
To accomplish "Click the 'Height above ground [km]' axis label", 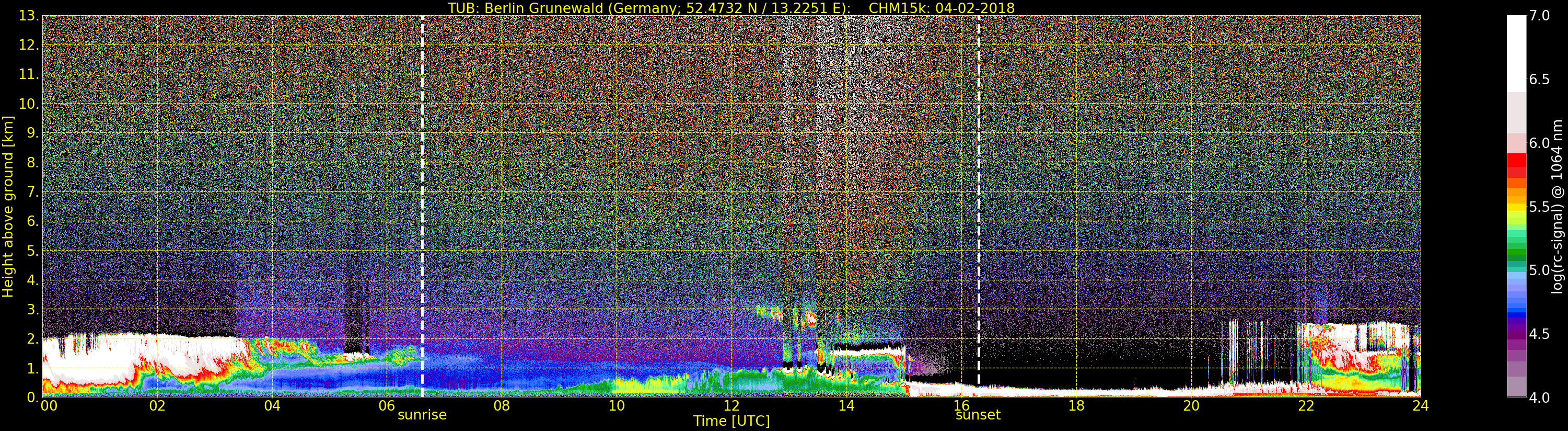I will pos(8,207).
